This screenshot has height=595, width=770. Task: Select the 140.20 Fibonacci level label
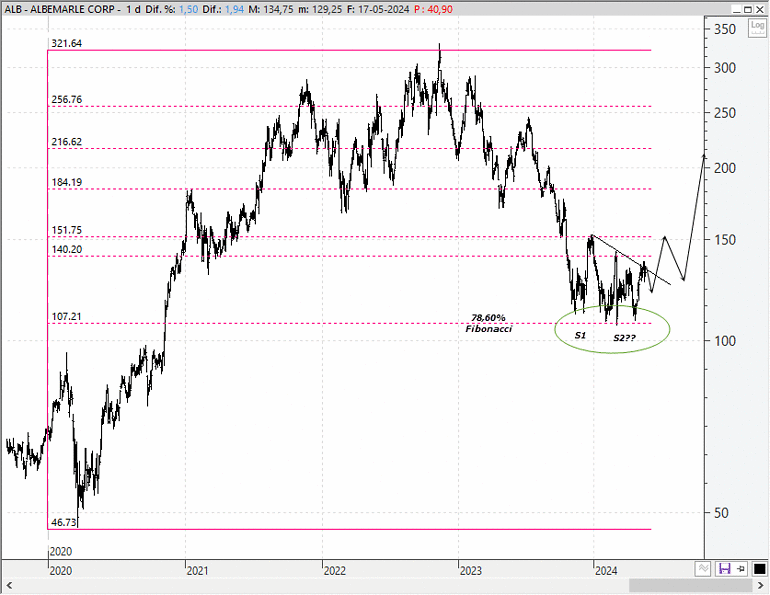(x=67, y=249)
